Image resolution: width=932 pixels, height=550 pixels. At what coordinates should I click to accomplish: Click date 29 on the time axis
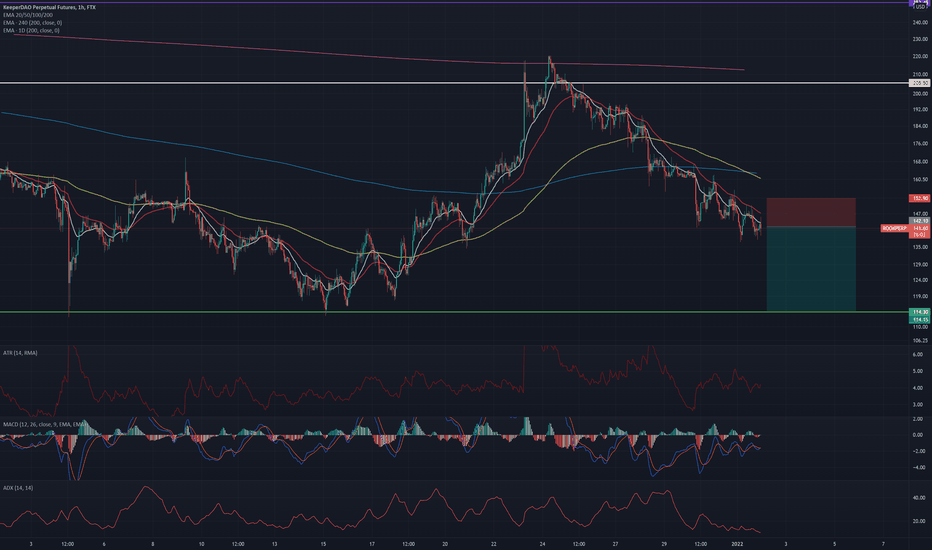point(664,543)
